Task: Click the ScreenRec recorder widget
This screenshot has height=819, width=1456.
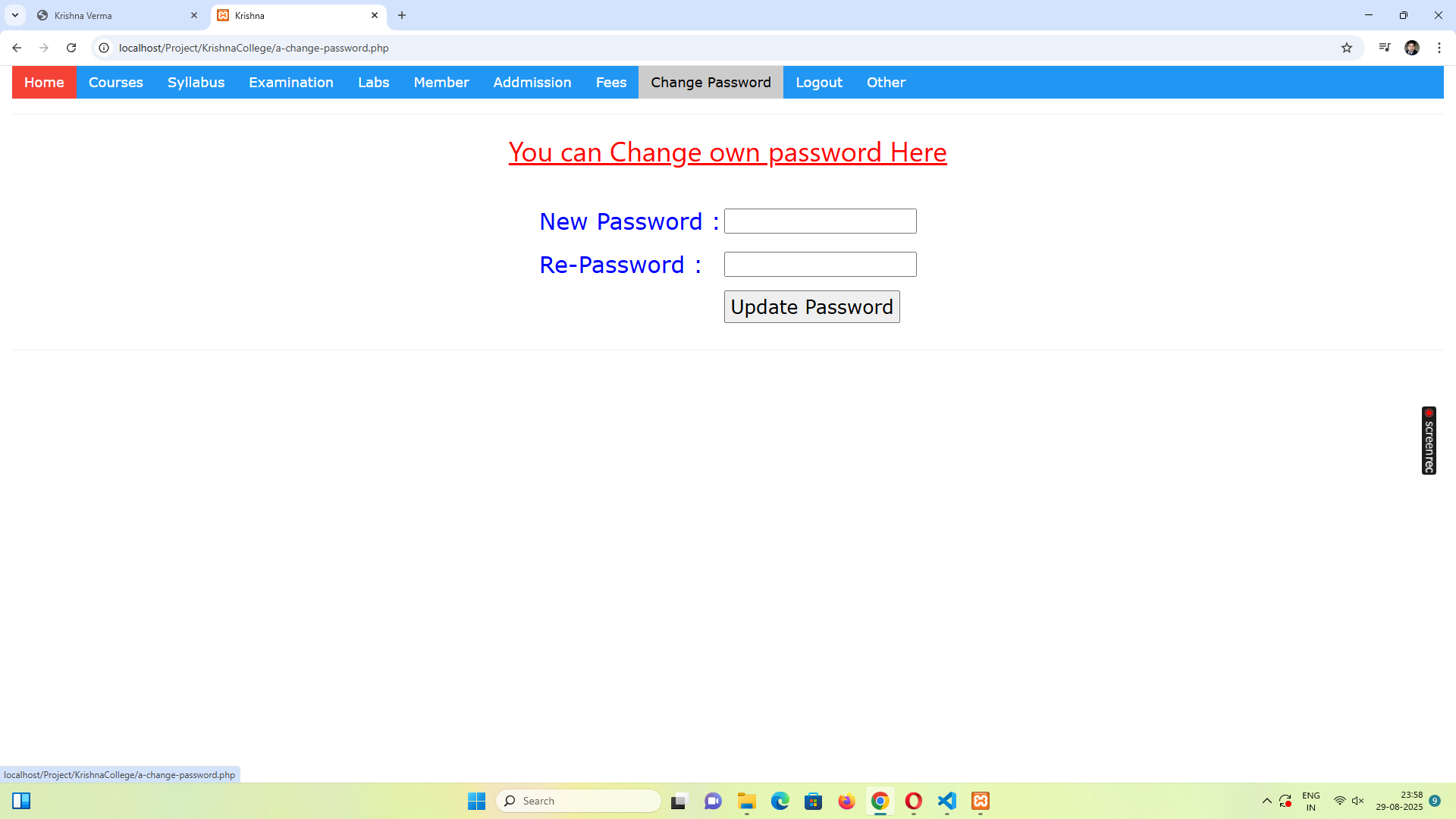Action: pos(1429,441)
